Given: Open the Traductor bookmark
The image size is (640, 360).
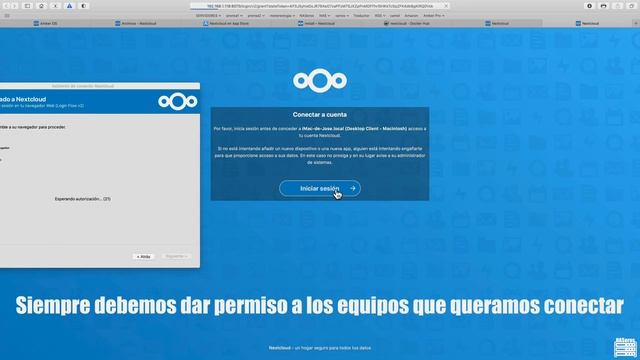Looking at the screenshot, I should (x=361, y=16).
